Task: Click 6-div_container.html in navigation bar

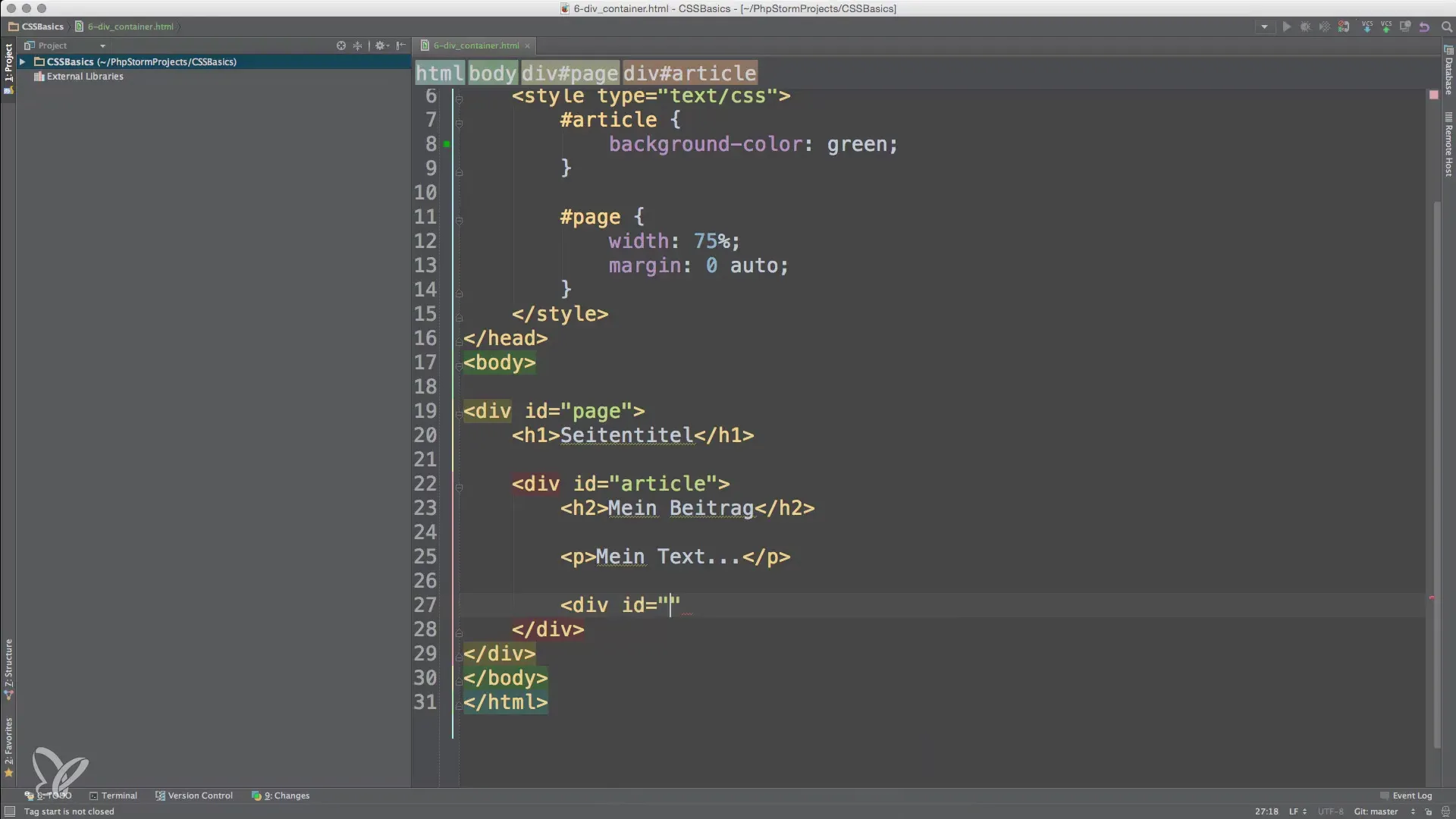Action: click(124, 27)
